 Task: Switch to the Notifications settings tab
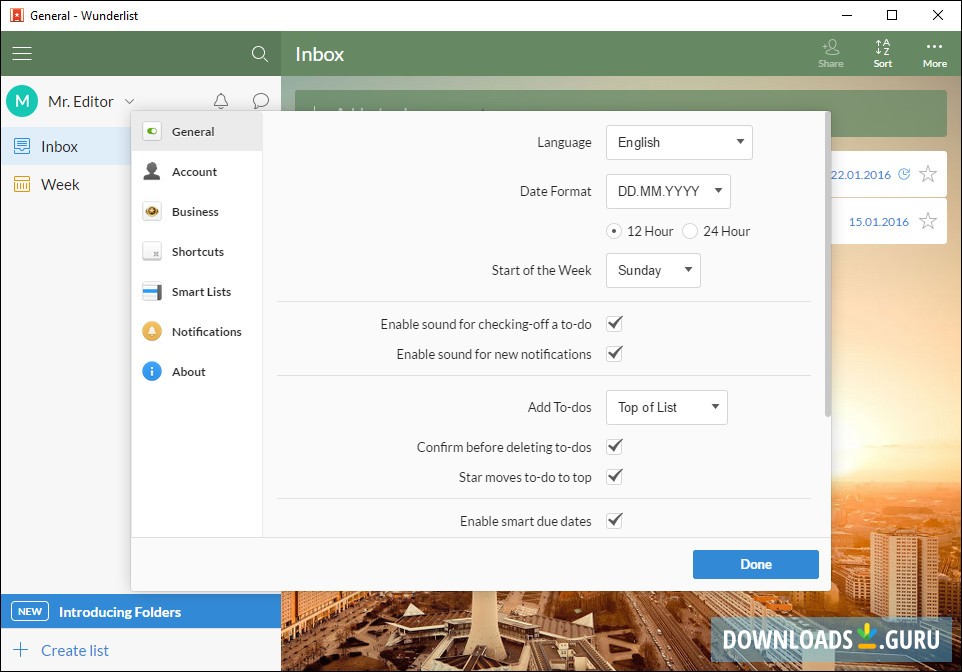tap(197, 331)
